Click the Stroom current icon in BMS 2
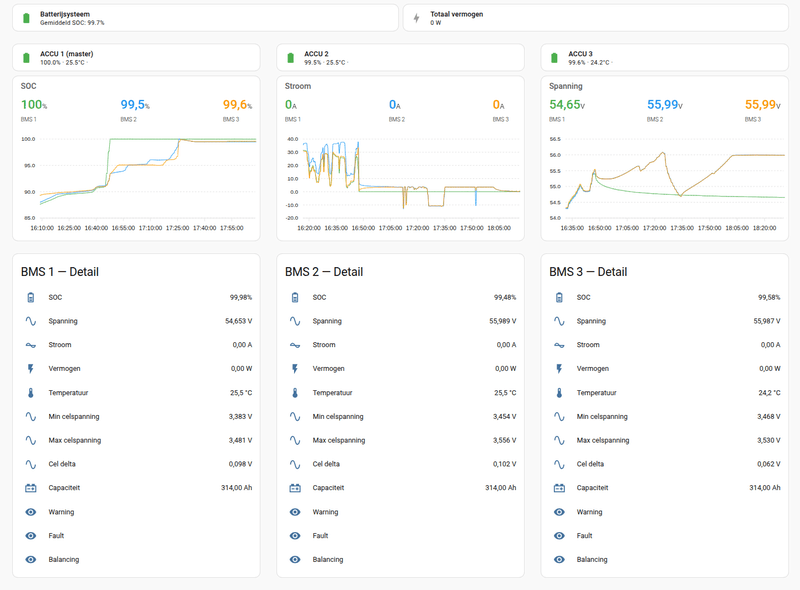Screen dimensions: 800x590 pos(295,345)
